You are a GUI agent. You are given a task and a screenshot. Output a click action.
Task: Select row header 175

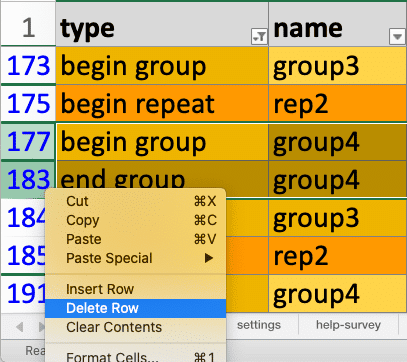coord(28,104)
